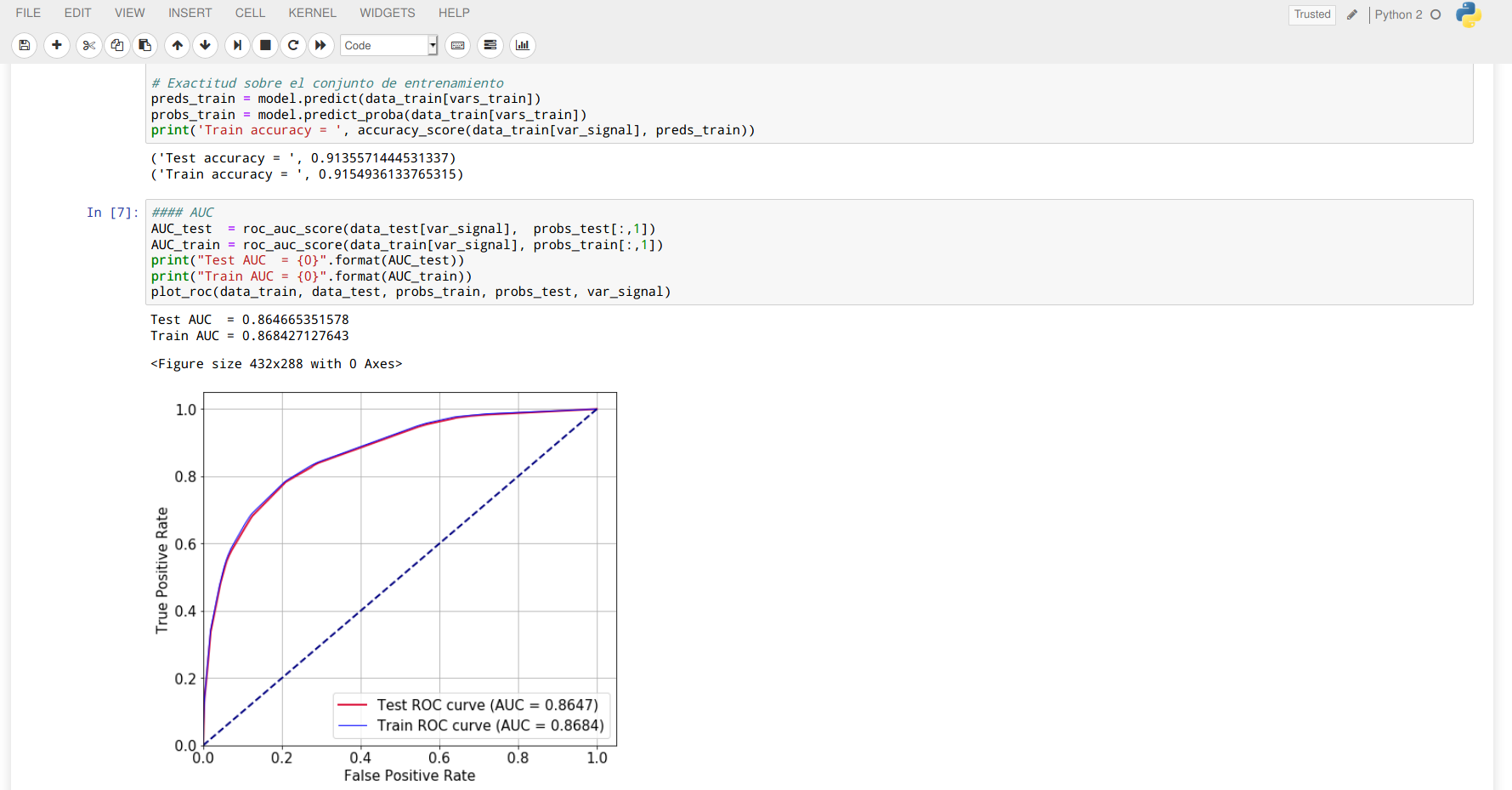This screenshot has width=1512, height=790.
Task: Interrupt the kernel with the stop button
Action: click(x=265, y=45)
